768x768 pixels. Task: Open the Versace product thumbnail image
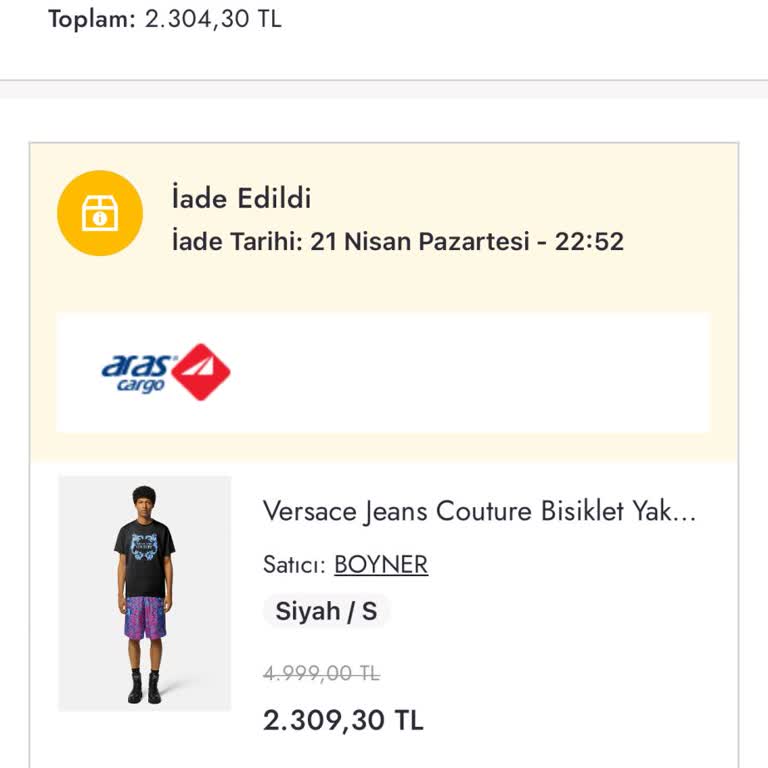coord(145,594)
